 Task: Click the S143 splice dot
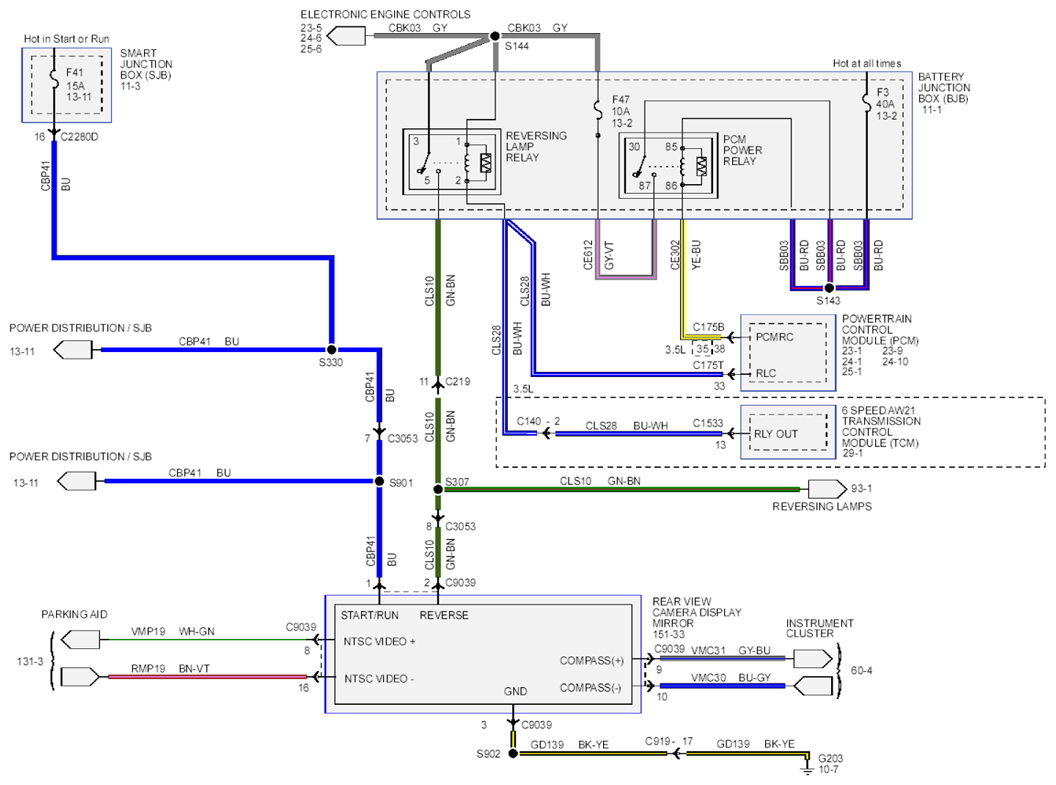[830, 288]
